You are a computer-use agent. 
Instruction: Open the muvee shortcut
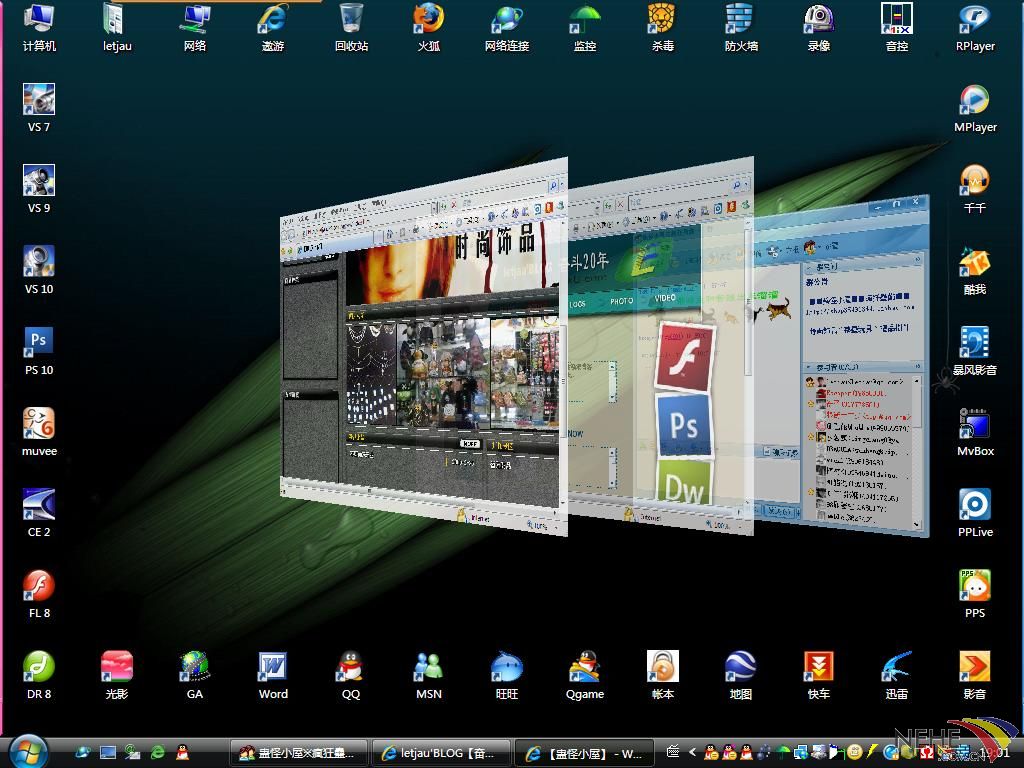[x=39, y=432]
